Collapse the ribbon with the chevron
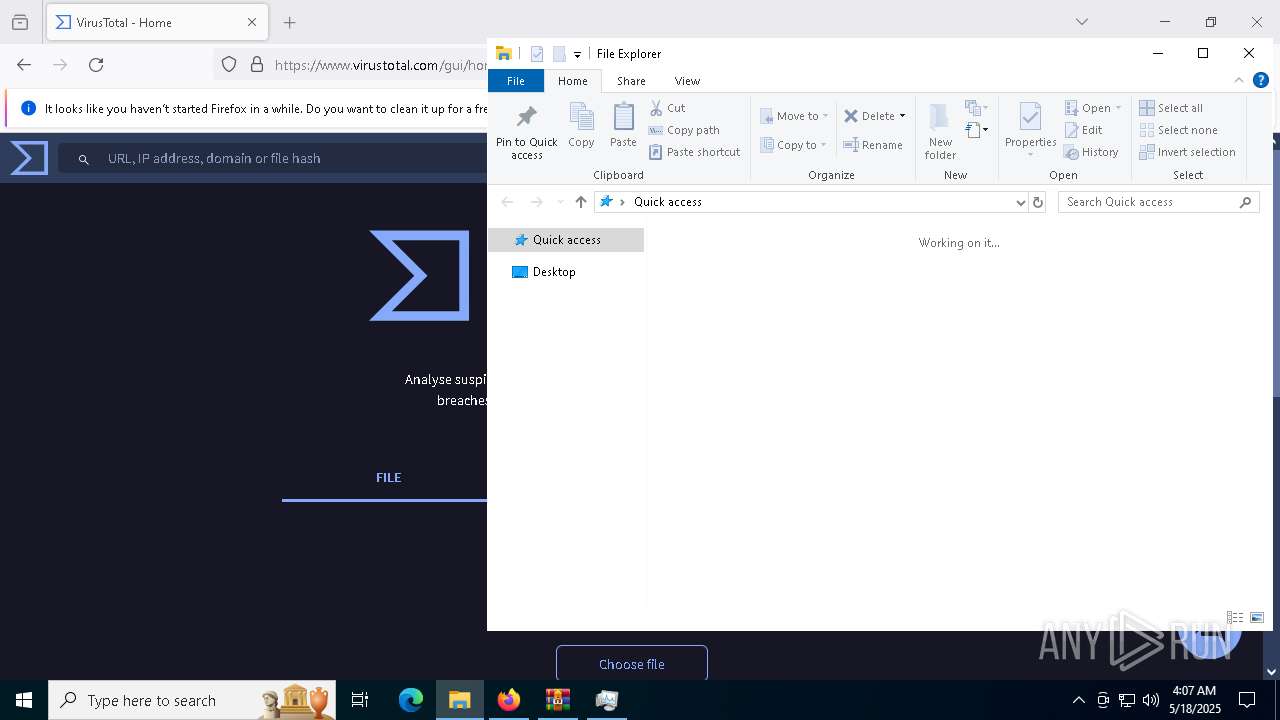This screenshot has width=1280, height=720. (x=1238, y=81)
